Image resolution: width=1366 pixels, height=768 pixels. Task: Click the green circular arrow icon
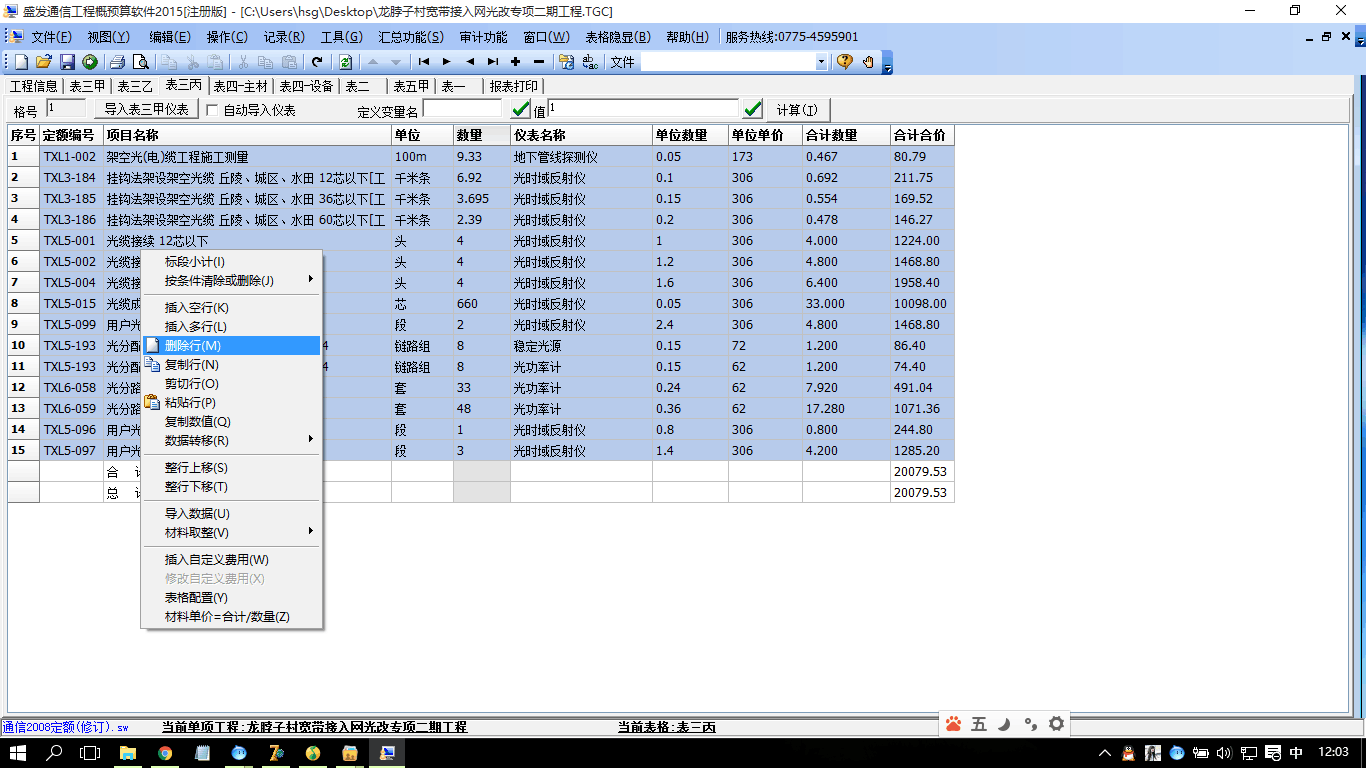(89, 62)
